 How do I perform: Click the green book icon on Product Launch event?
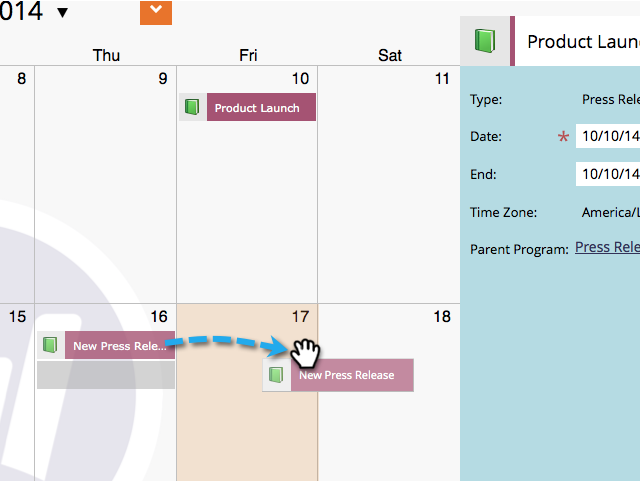193,107
